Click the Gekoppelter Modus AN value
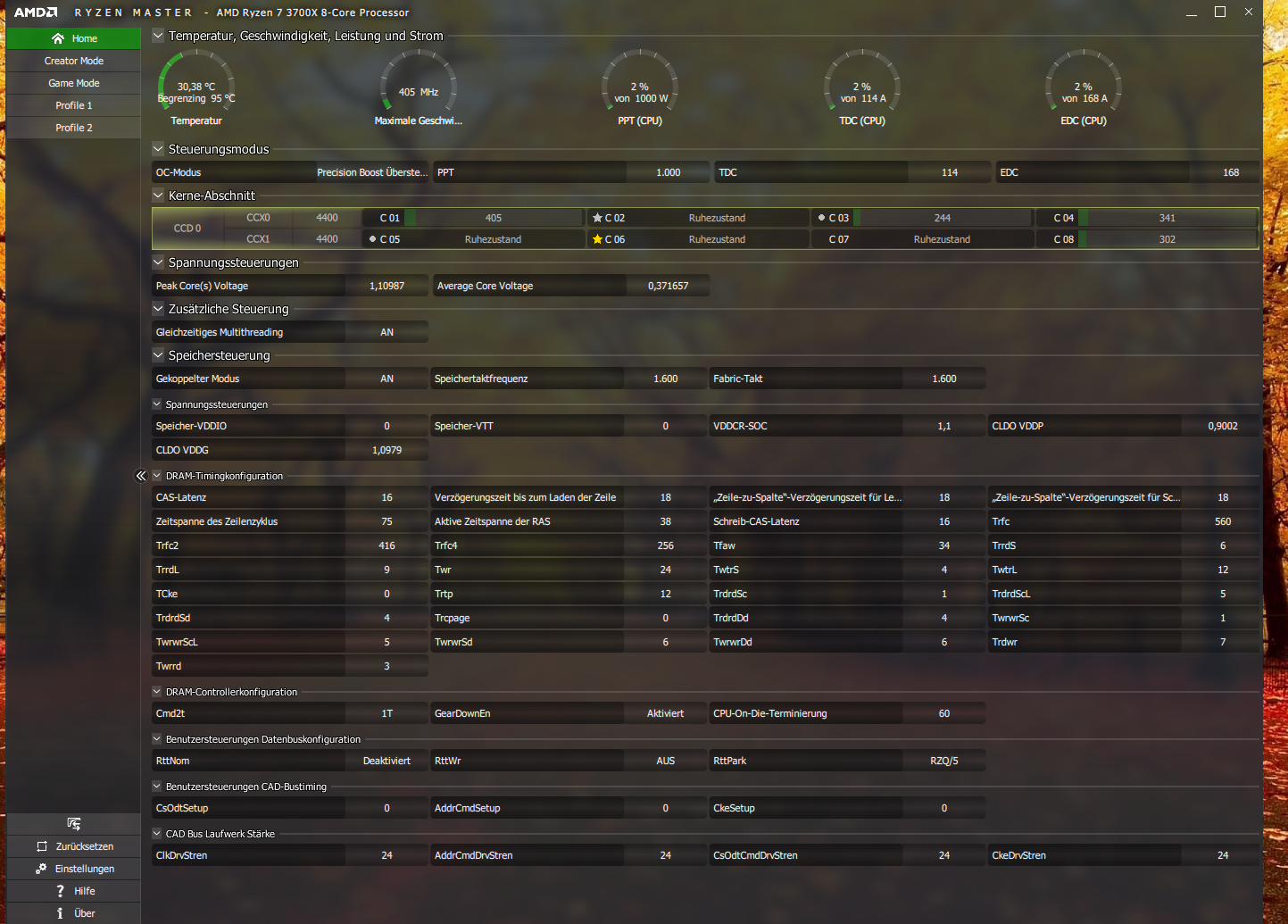The width and height of the screenshot is (1288, 924). [386, 379]
